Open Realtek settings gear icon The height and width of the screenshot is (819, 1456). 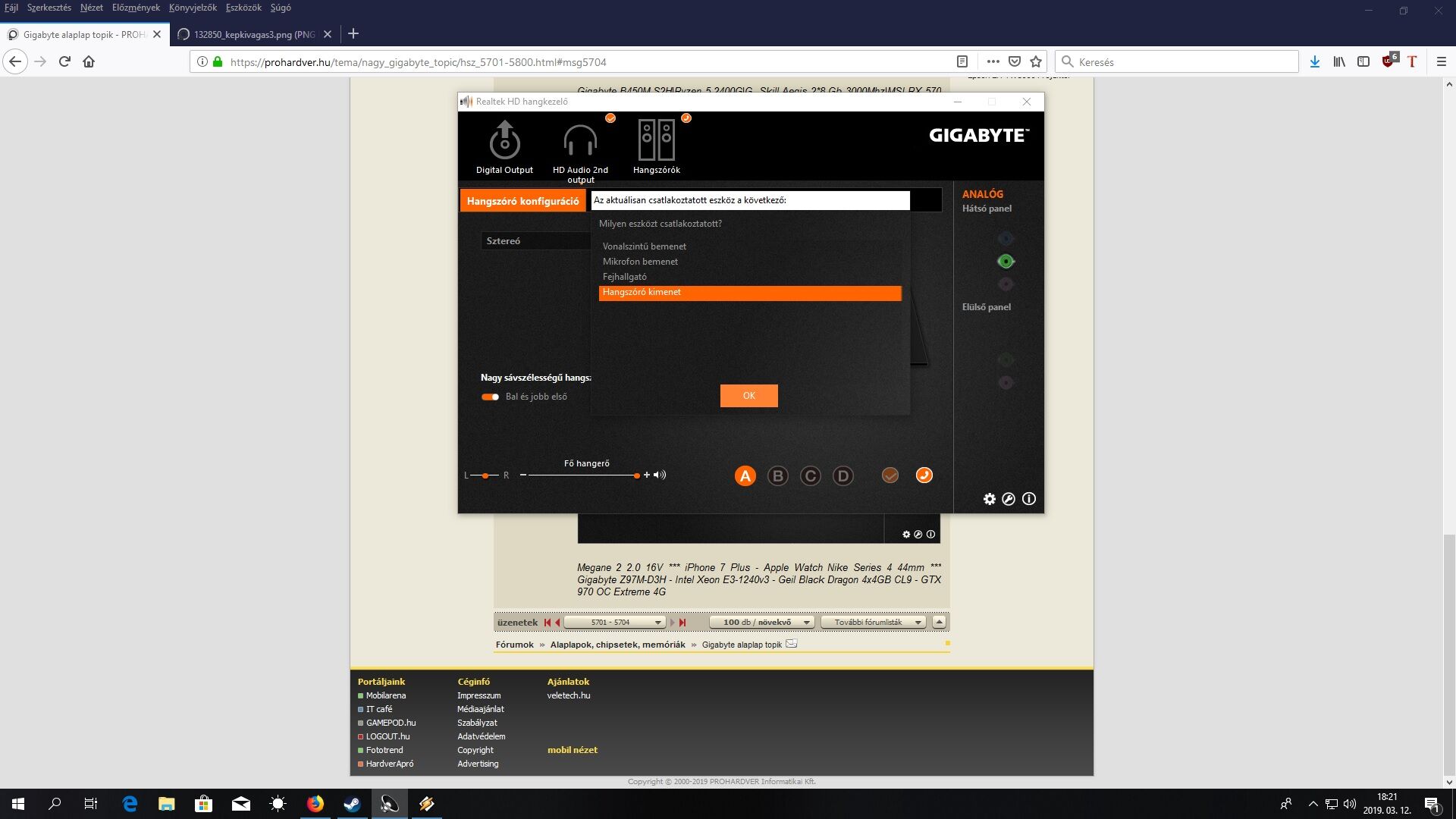[990, 499]
